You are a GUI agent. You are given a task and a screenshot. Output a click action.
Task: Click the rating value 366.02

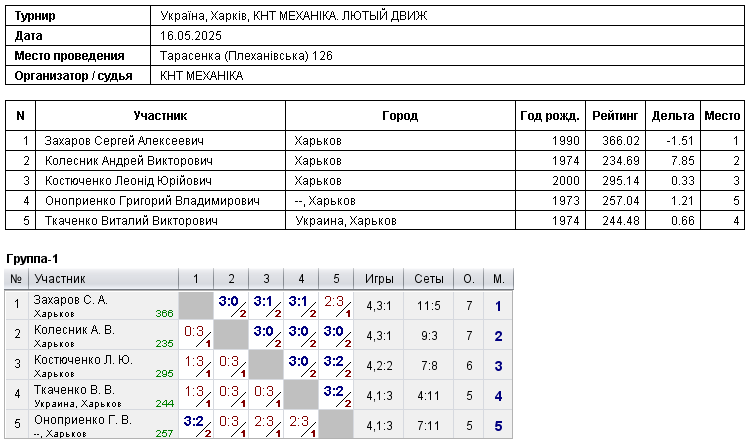click(x=621, y=141)
